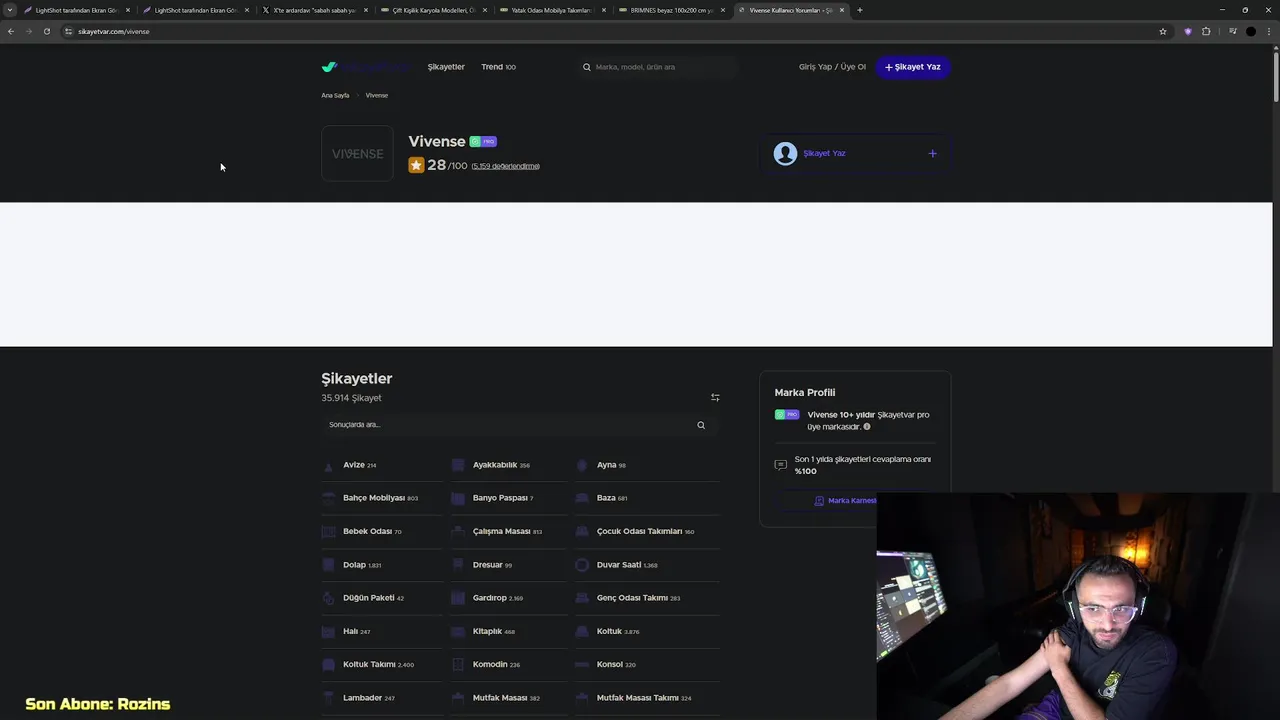1280x720 pixels.
Task: Open the new tab plus button
Action: pyautogui.click(x=860, y=10)
